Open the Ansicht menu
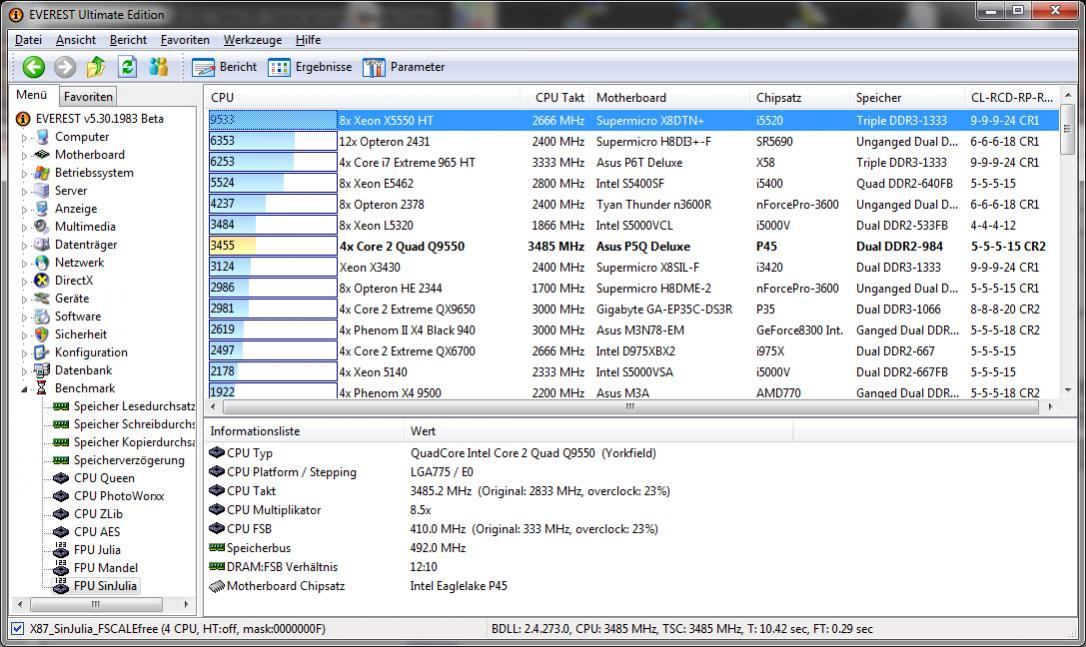Viewport: 1086px width, 647px height. tap(75, 40)
